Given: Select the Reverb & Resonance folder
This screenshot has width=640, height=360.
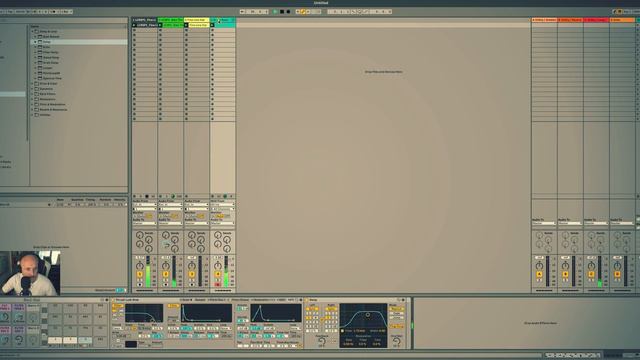Looking at the screenshot, I should point(53,109).
